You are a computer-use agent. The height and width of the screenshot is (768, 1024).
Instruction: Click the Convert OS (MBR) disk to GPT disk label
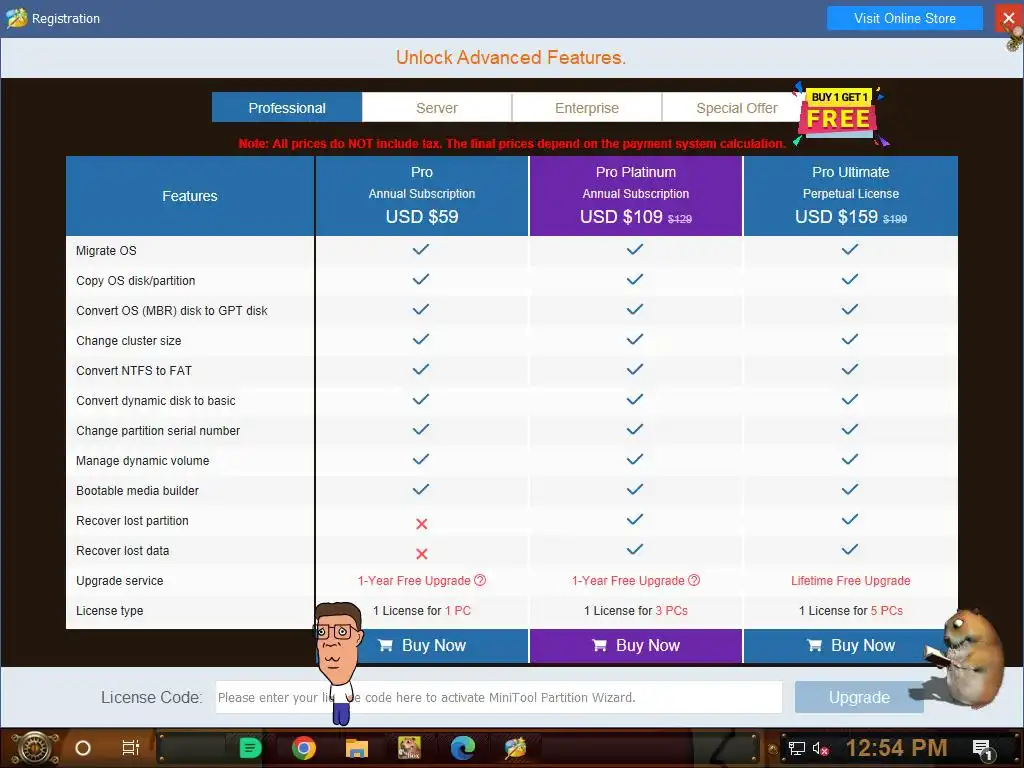(172, 311)
